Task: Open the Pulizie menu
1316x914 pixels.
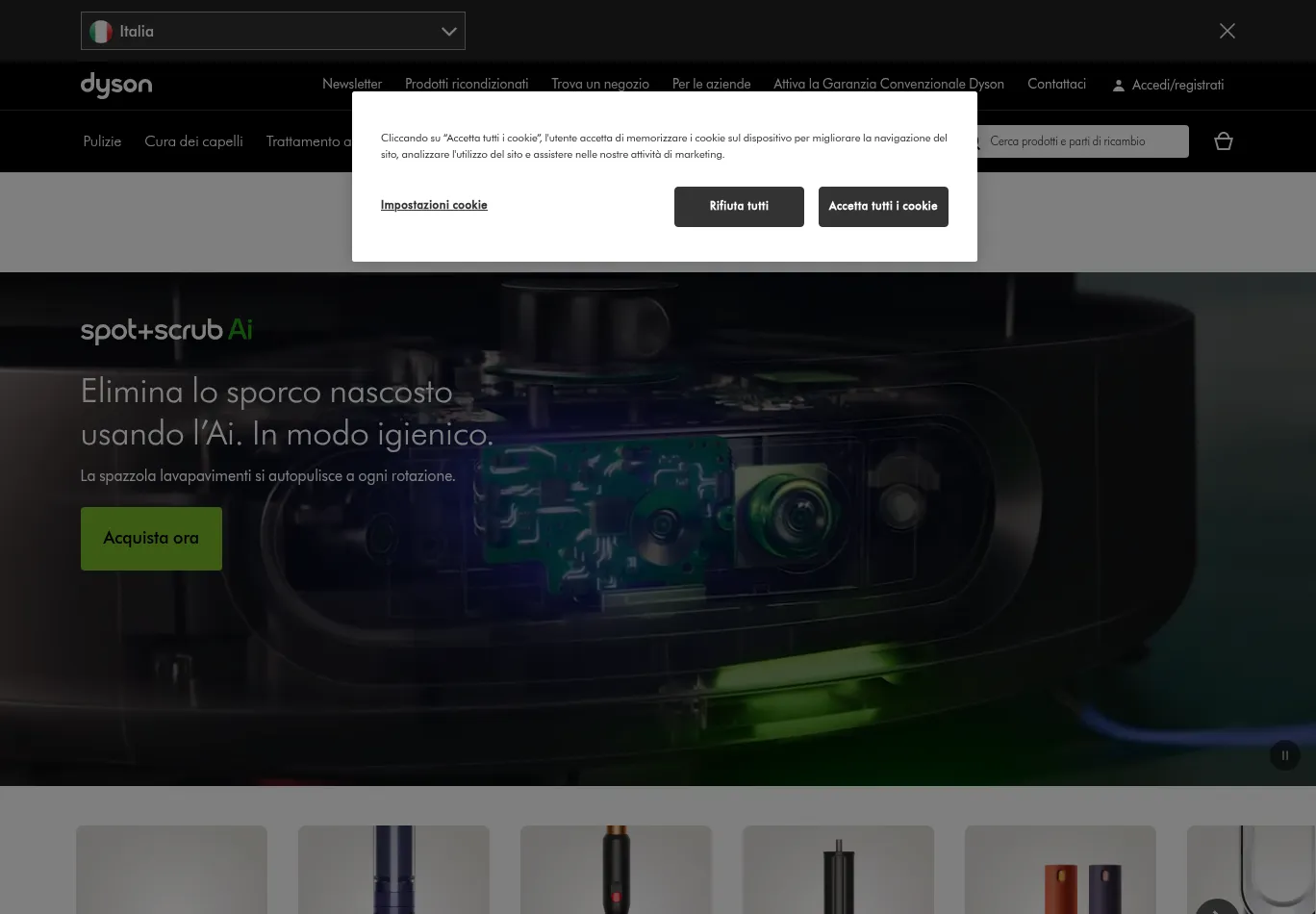Action: [102, 141]
